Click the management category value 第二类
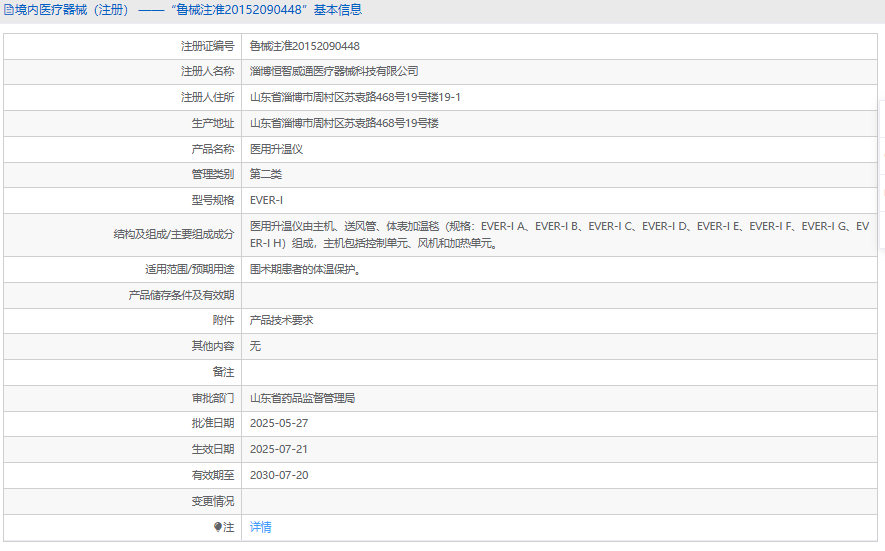 click(x=266, y=174)
